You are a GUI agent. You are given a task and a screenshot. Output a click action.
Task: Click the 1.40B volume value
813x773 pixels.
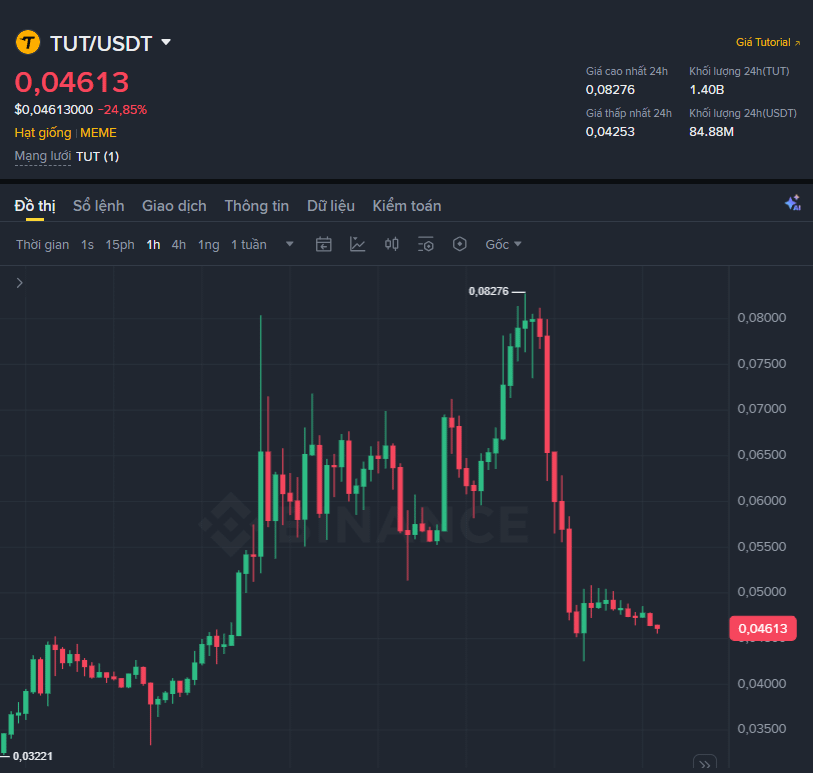707,90
